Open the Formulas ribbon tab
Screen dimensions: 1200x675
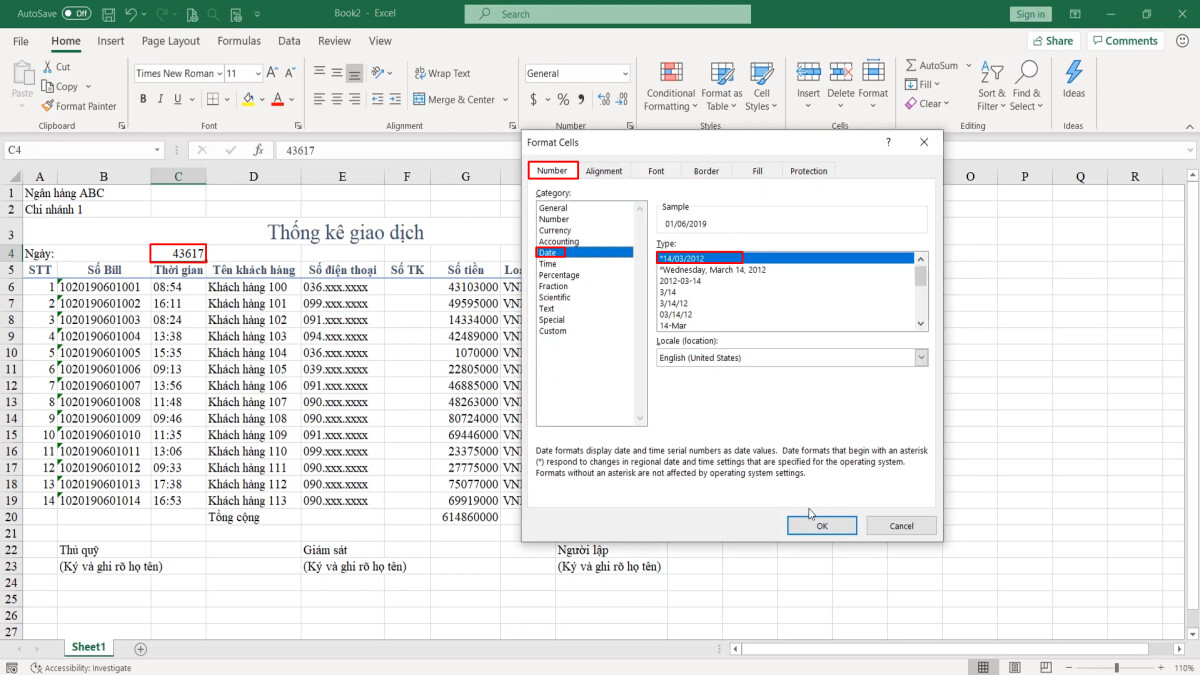239,41
